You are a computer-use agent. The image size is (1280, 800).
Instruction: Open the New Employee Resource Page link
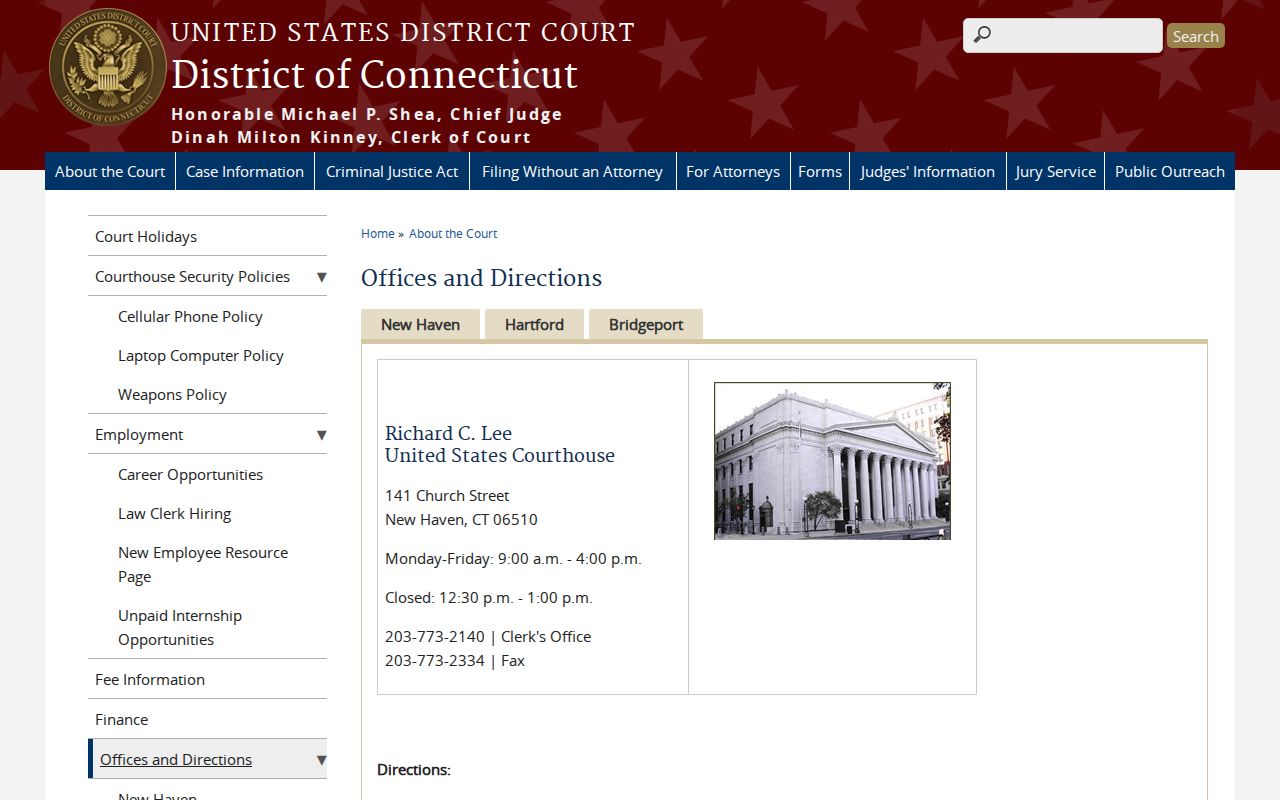coord(203,564)
